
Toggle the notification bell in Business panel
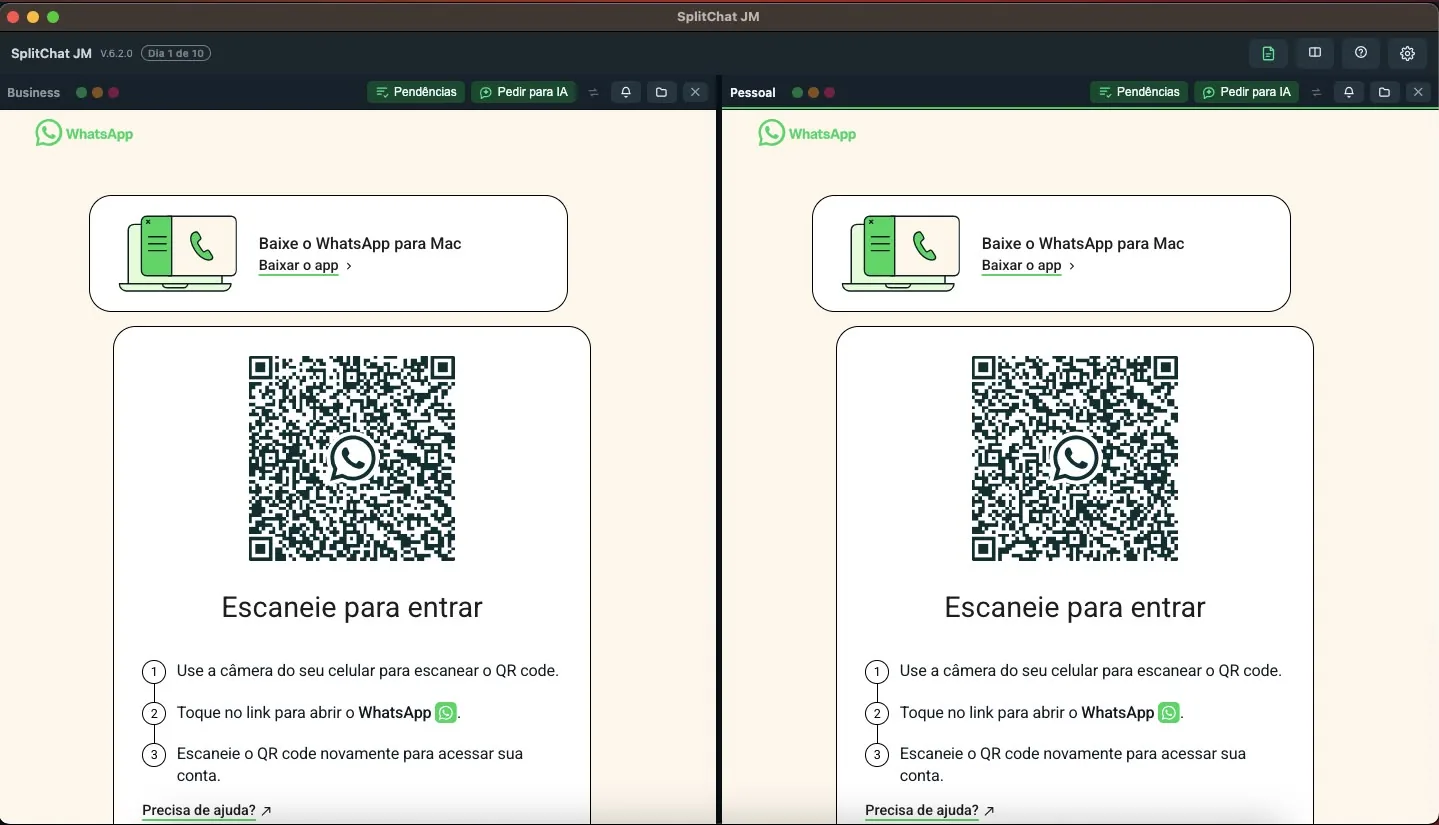[x=626, y=92]
